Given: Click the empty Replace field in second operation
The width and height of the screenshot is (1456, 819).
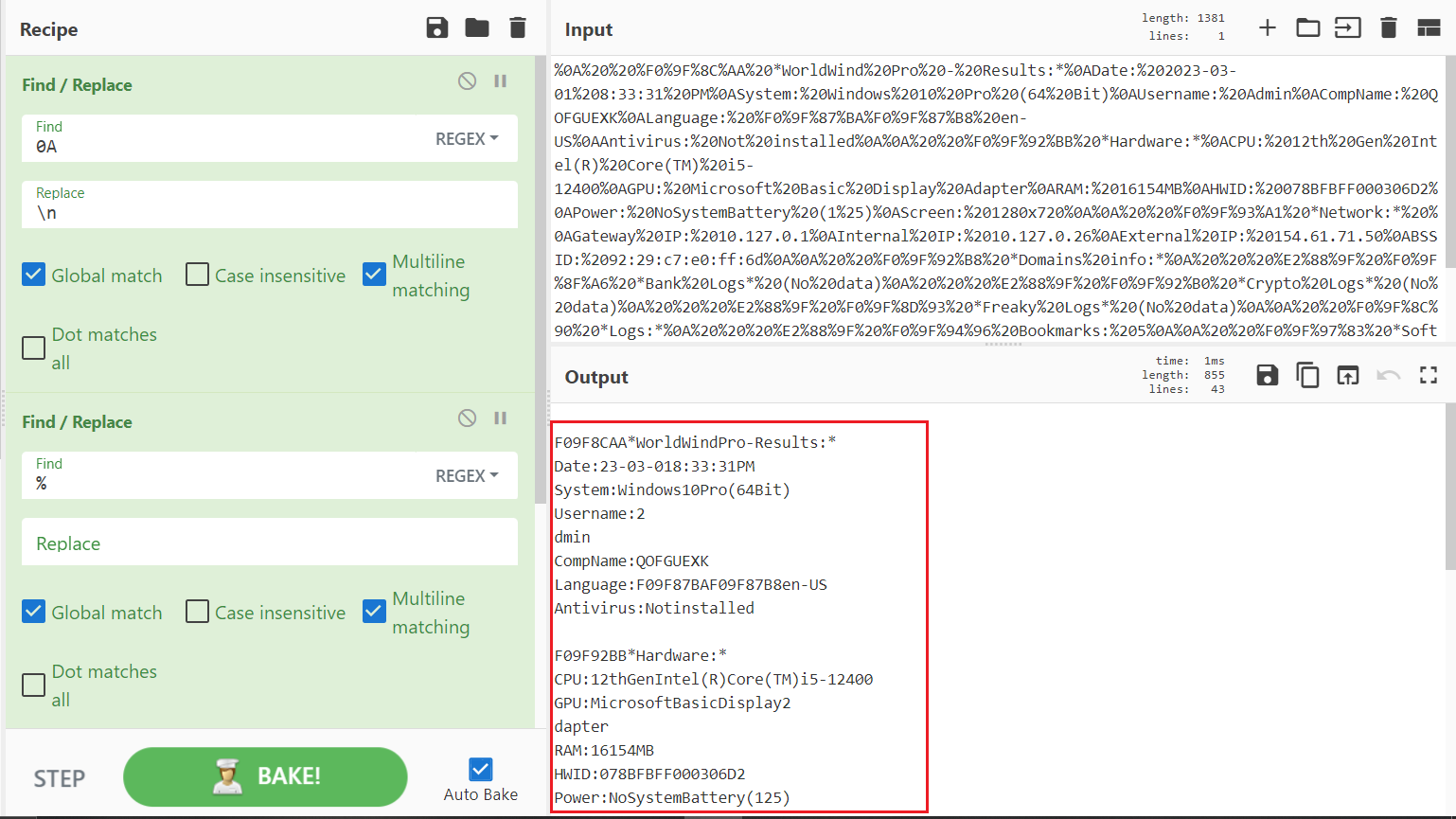Looking at the screenshot, I should coord(270,543).
